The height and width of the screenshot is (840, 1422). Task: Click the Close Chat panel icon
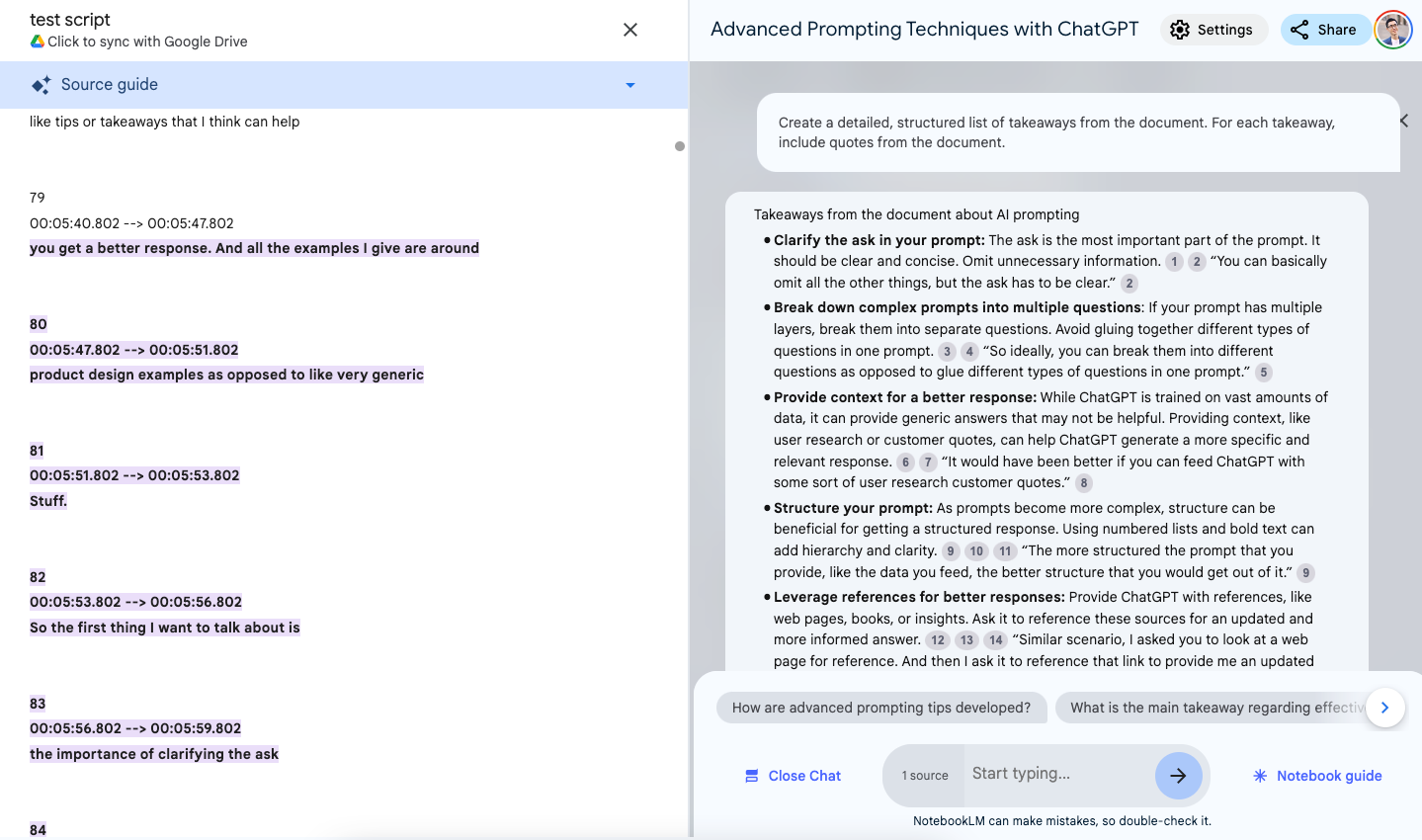pyautogui.click(x=750, y=776)
